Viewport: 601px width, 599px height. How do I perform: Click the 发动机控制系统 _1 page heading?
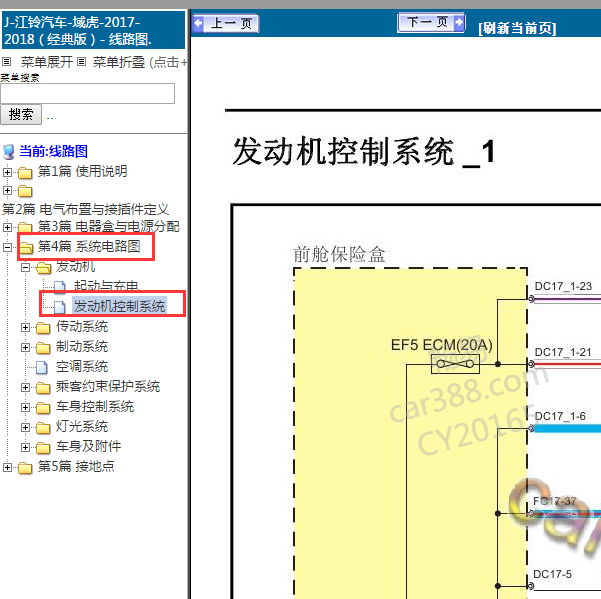(363, 152)
